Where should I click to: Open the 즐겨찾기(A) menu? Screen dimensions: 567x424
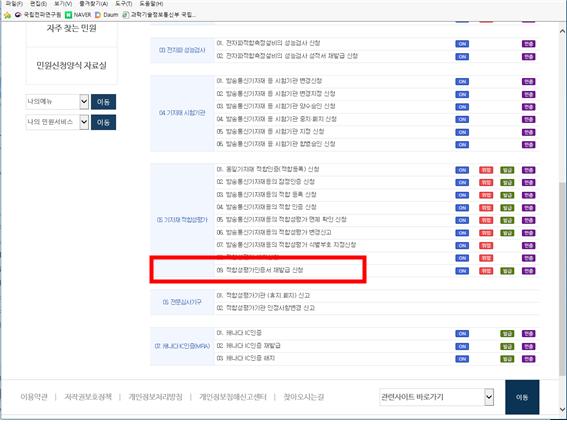coord(94,4)
